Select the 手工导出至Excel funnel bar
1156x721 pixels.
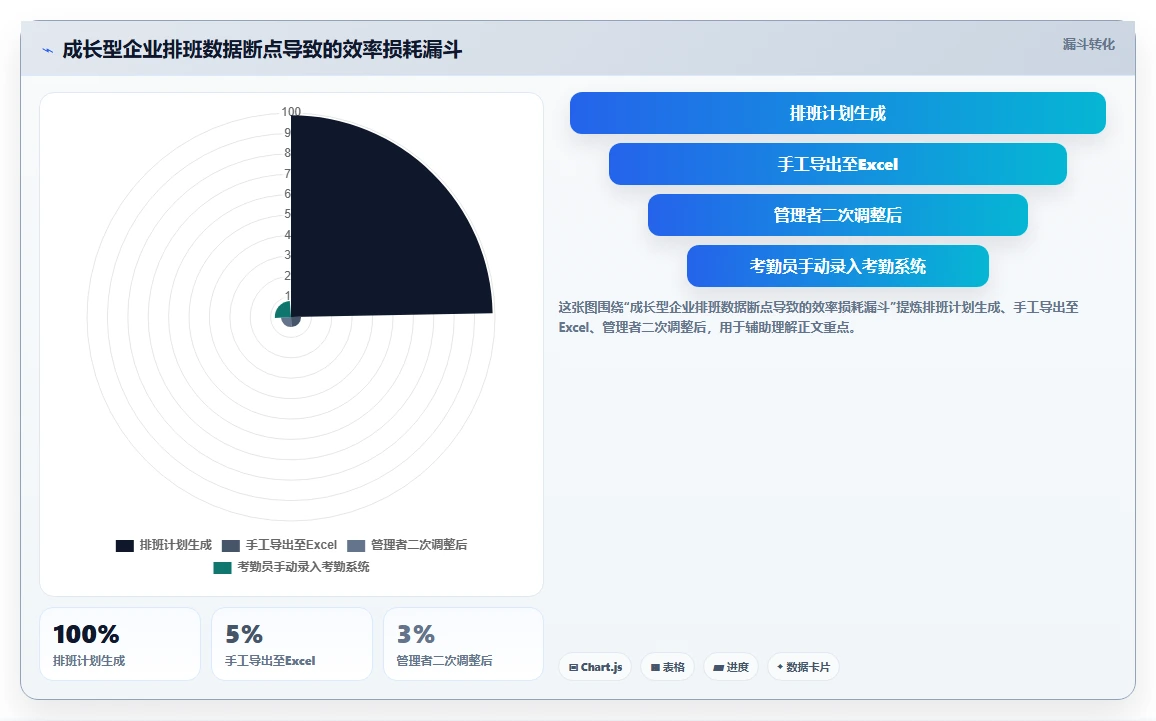coord(838,164)
